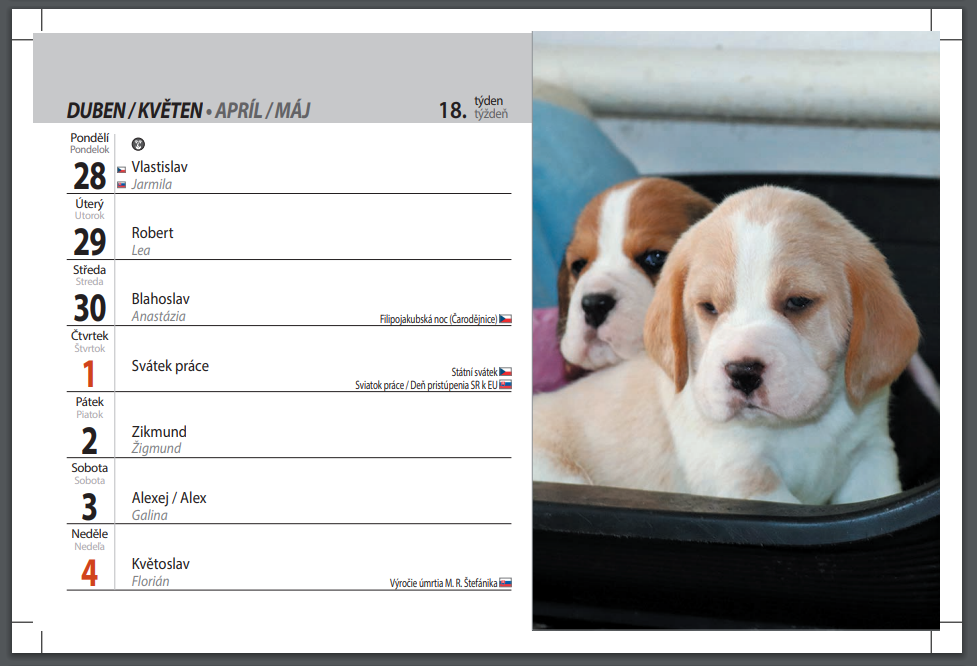Image resolution: width=977 pixels, height=666 pixels.
Task: Click the Slovak flag after Sviatok práce
Action: 505,385
